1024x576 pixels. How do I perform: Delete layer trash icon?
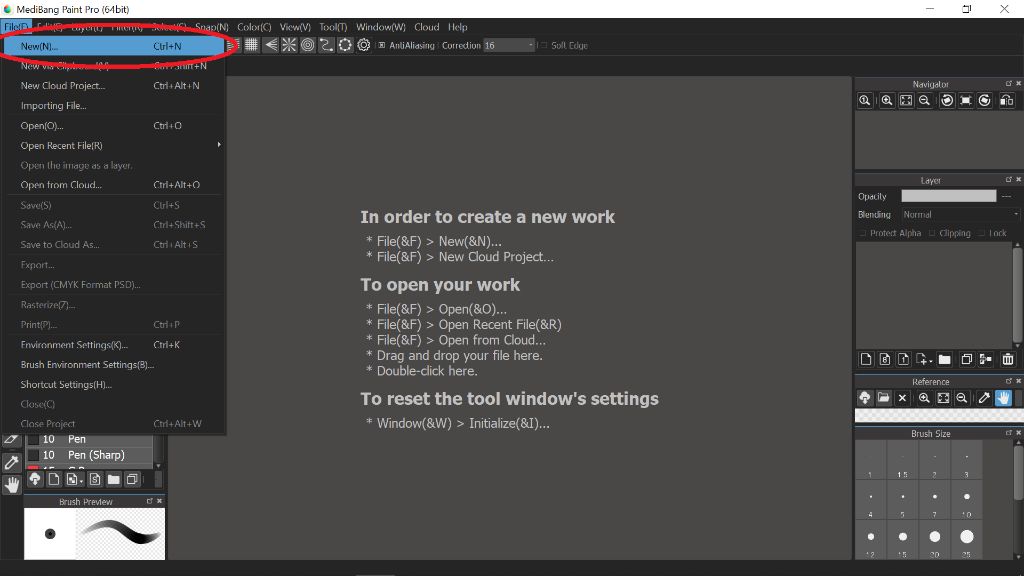pyautogui.click(x=1008, y=359)
